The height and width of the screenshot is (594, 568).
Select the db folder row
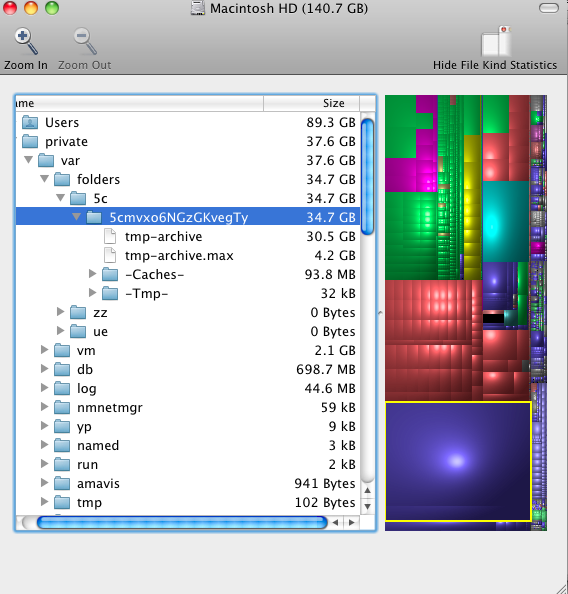188,369
